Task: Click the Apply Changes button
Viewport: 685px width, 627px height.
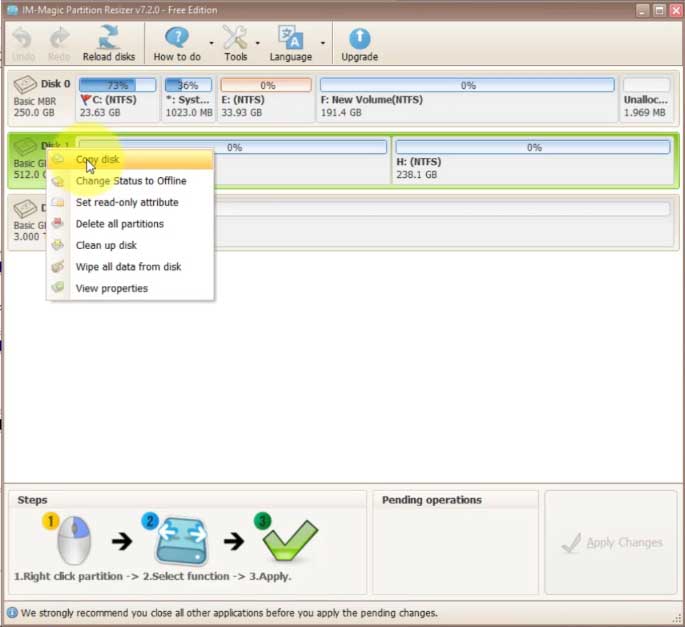Action: point(611,542)
